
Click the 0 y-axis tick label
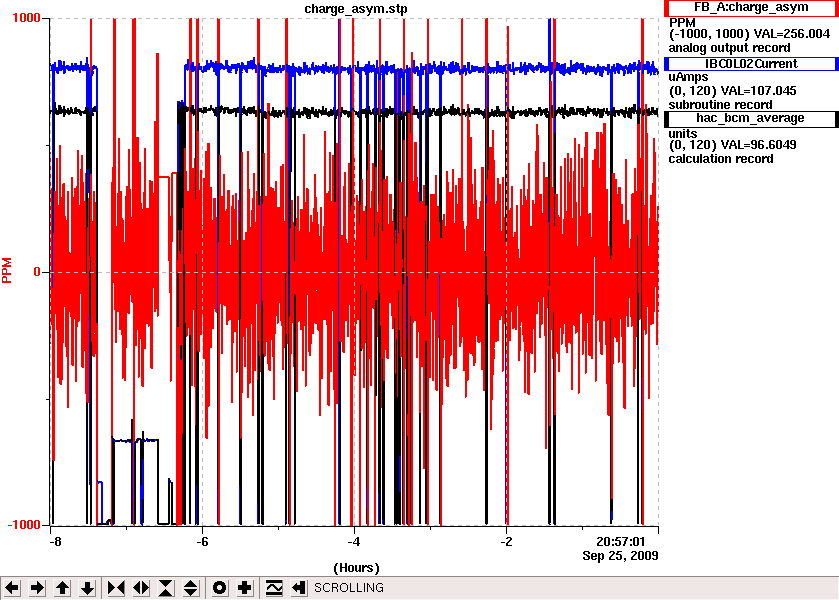tap(37, 272)
